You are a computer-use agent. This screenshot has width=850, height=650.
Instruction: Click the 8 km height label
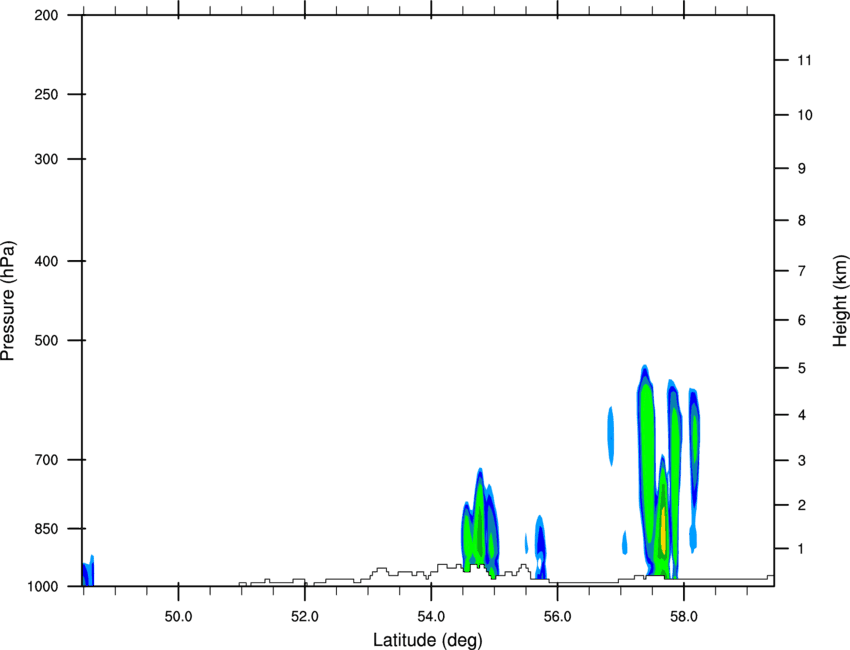tap(802, 220)
